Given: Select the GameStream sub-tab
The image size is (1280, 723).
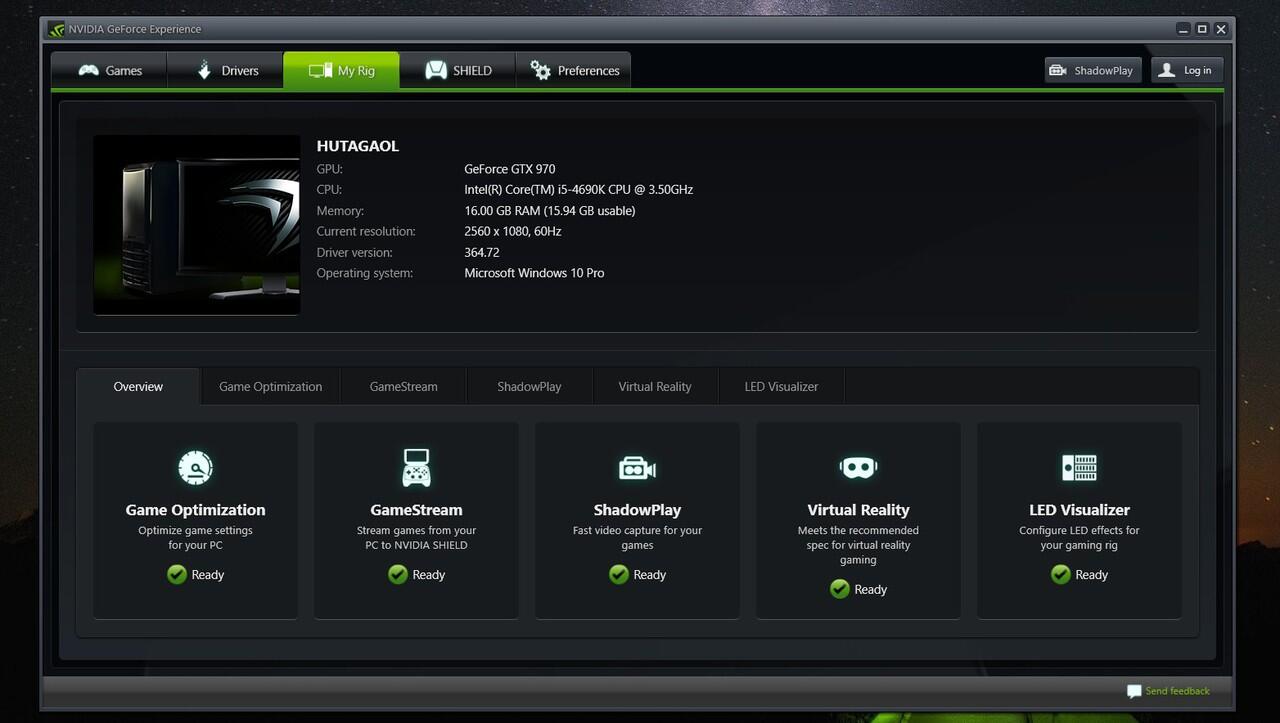Looking at the screenshot, I should 403,387.
